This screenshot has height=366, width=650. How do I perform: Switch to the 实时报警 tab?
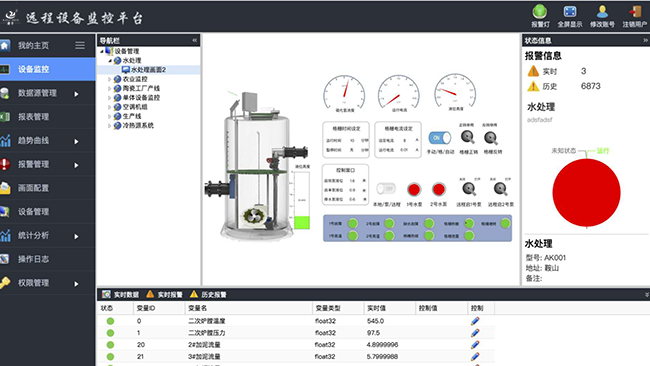click(165, 295)
